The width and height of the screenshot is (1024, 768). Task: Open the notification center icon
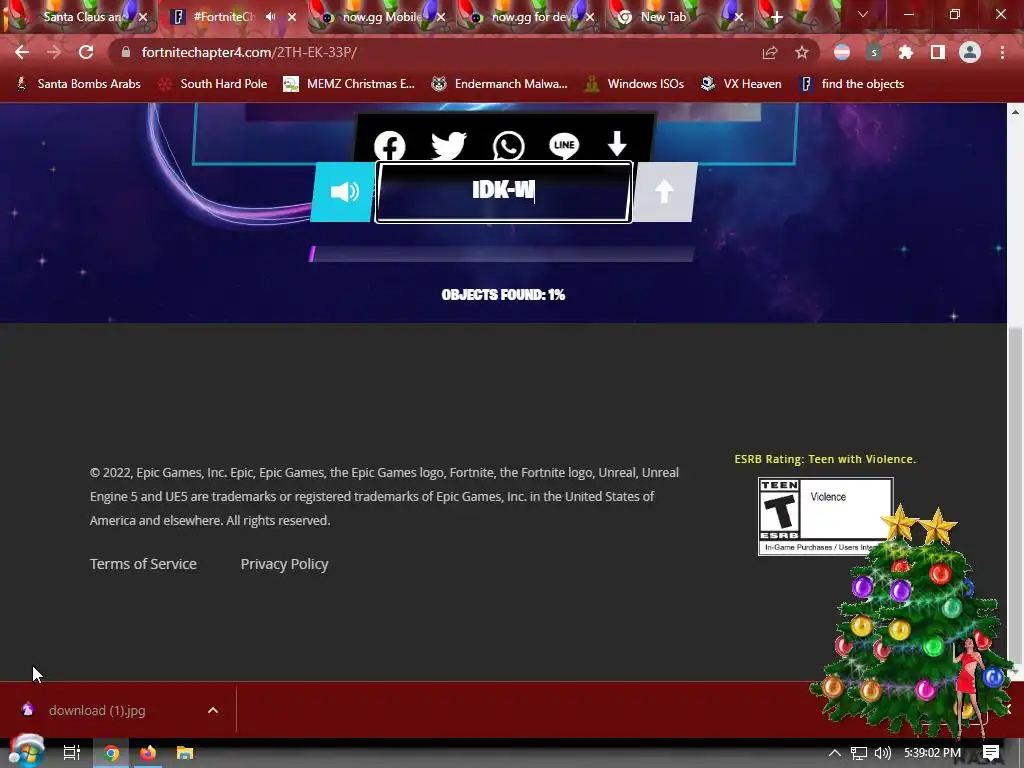(x=991, y=753)
